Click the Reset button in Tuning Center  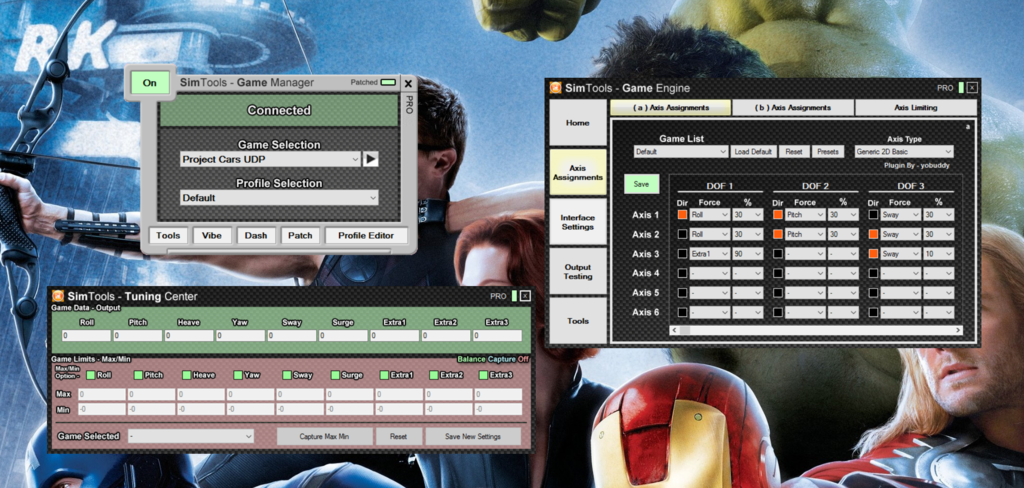pyautogui.click(x=398, y=436)
